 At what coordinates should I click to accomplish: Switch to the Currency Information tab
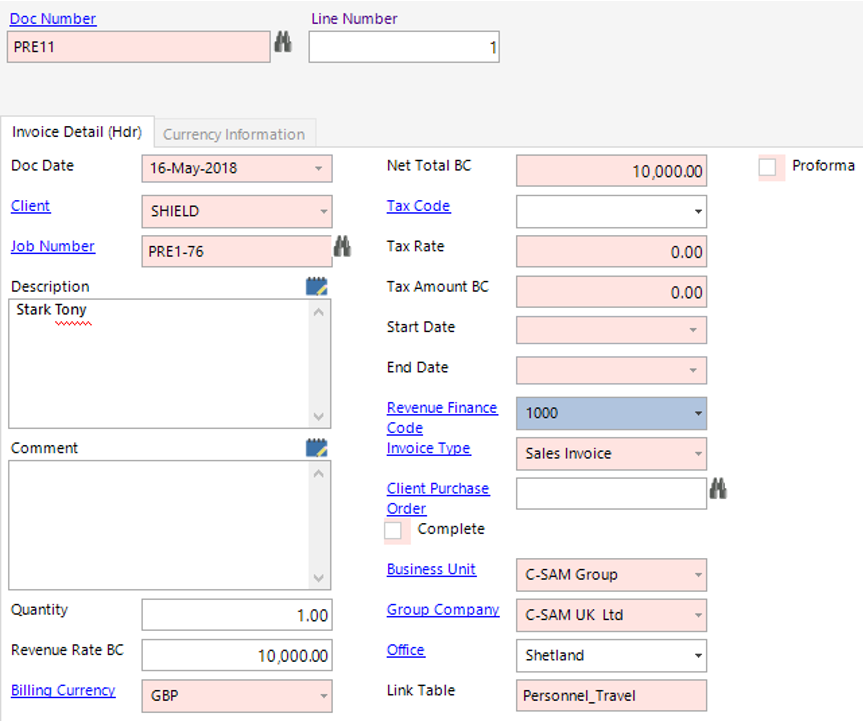click(x=234, y=133)
